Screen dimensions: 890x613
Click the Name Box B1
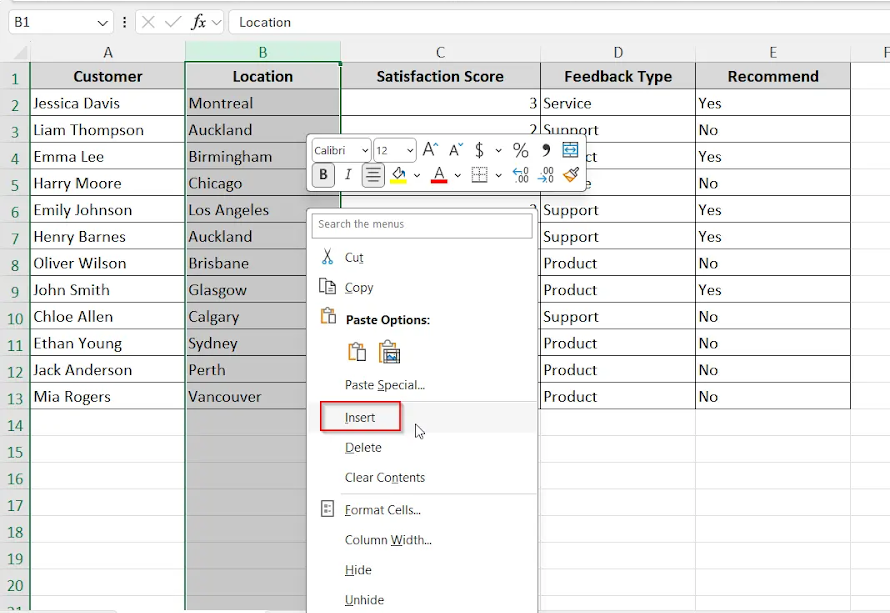pos(53,22)
